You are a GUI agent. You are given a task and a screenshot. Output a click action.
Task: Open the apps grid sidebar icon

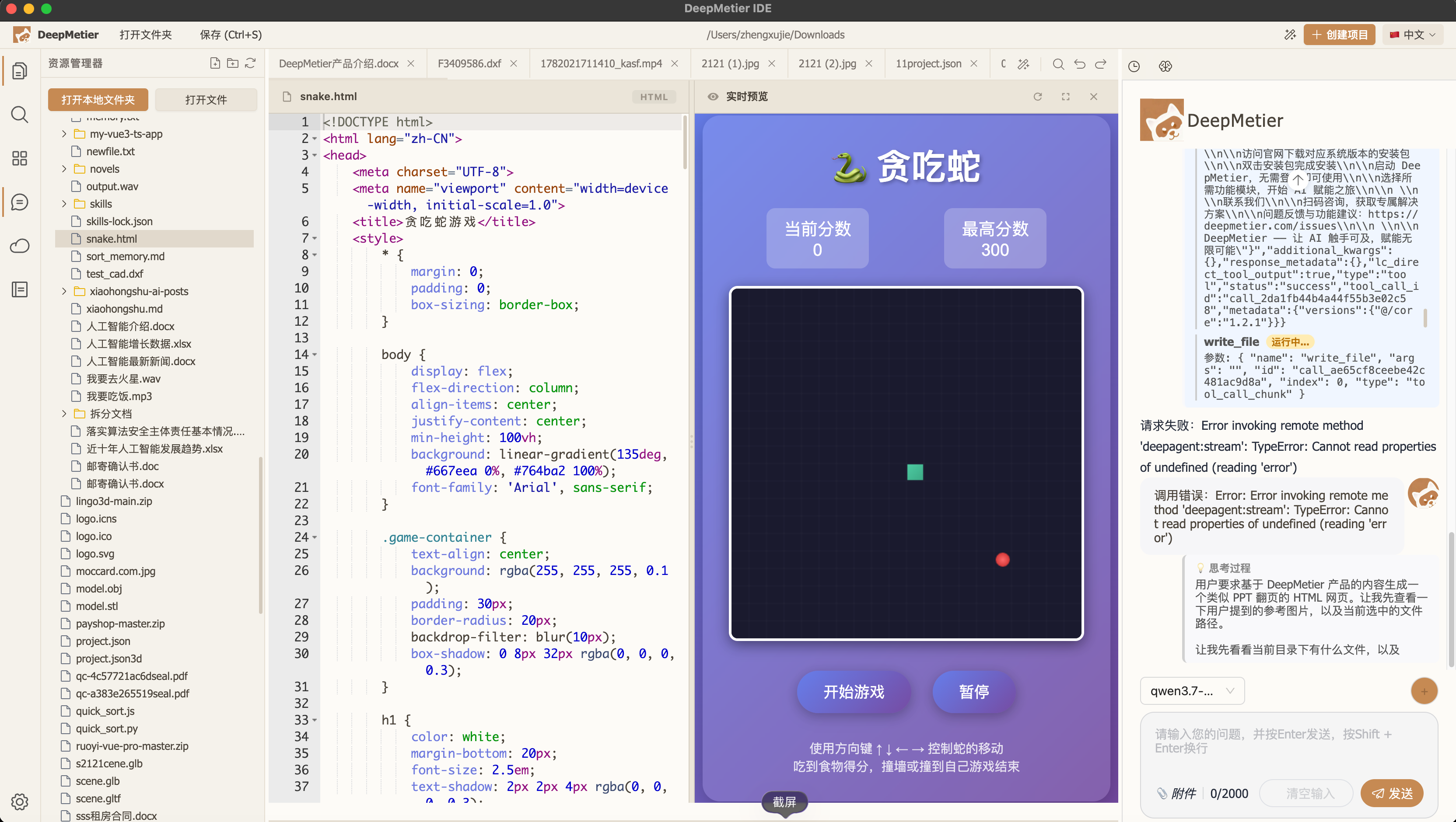coord(20,158)
